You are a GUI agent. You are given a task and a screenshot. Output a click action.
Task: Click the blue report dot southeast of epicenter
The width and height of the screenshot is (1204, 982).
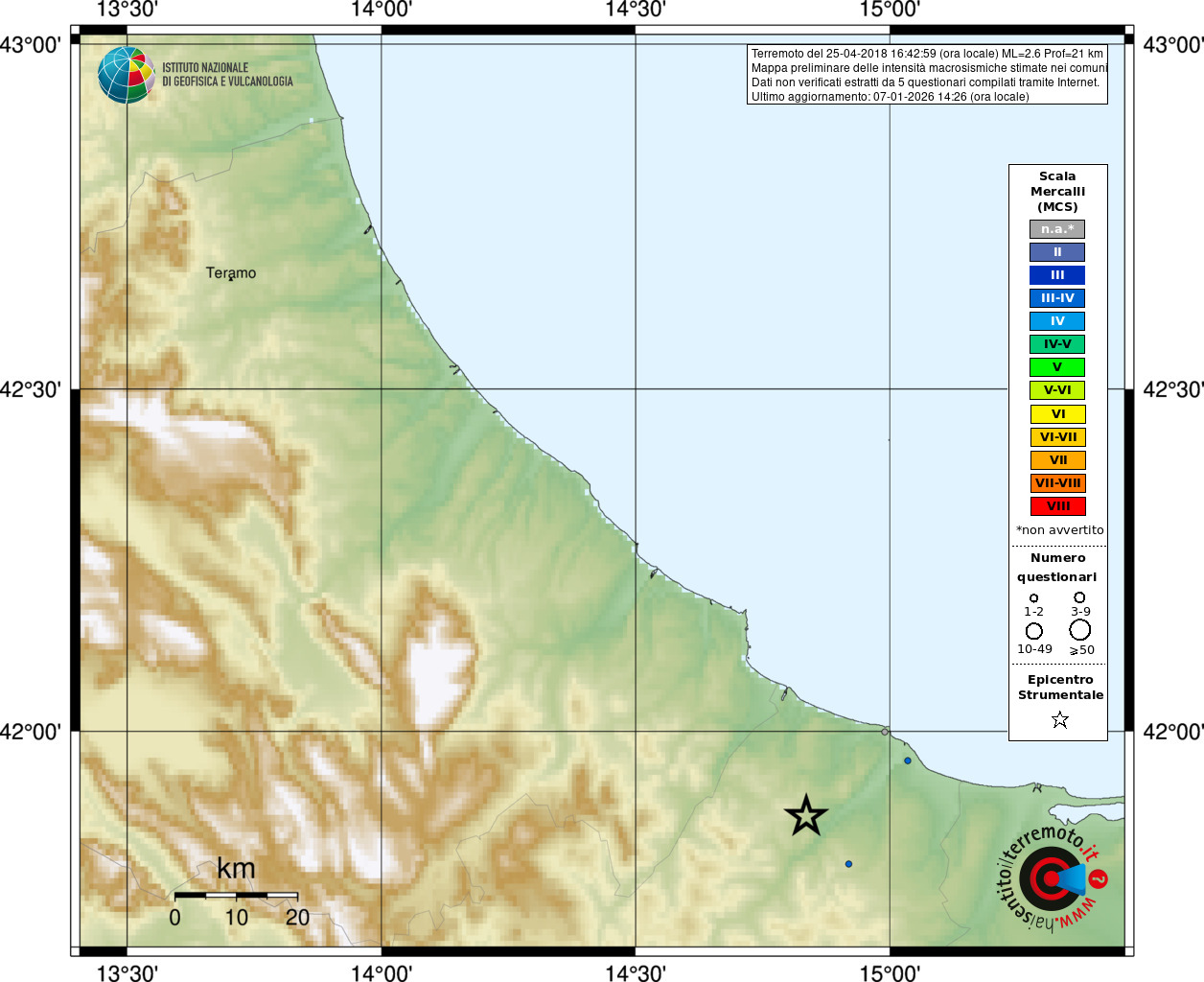[848, 864]
